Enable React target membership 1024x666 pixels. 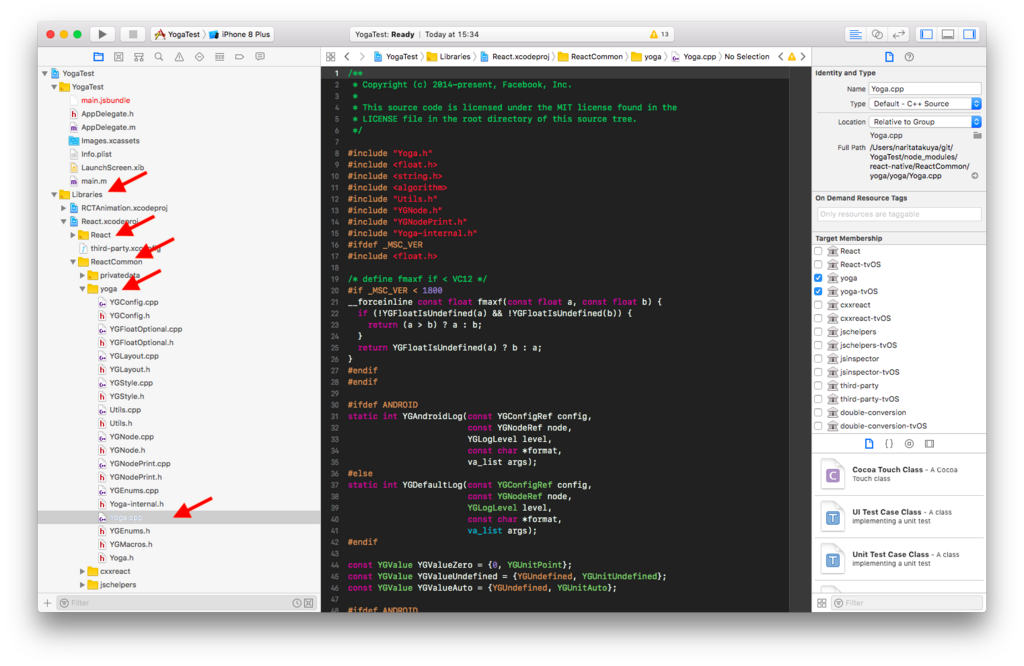pyautogui.click(x=818, y=251)
